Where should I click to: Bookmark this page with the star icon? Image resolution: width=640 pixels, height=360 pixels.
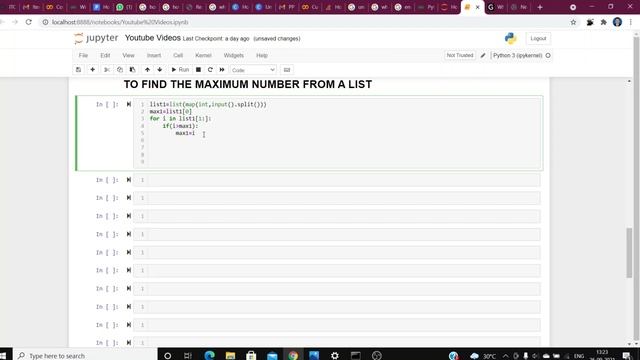(x=573, y=22)
